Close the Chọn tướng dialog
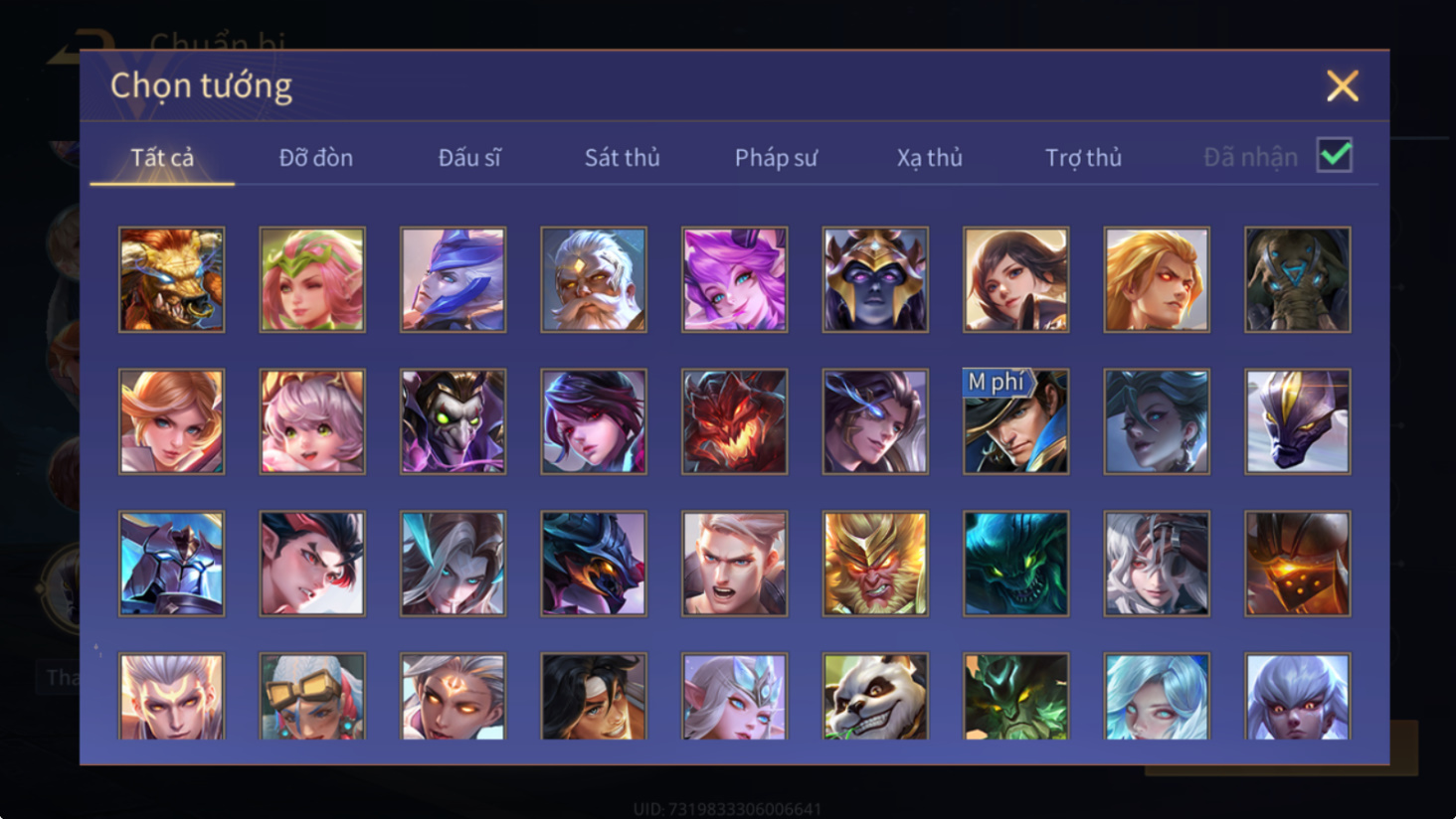1456x819 pixels. coord(1342,86)
